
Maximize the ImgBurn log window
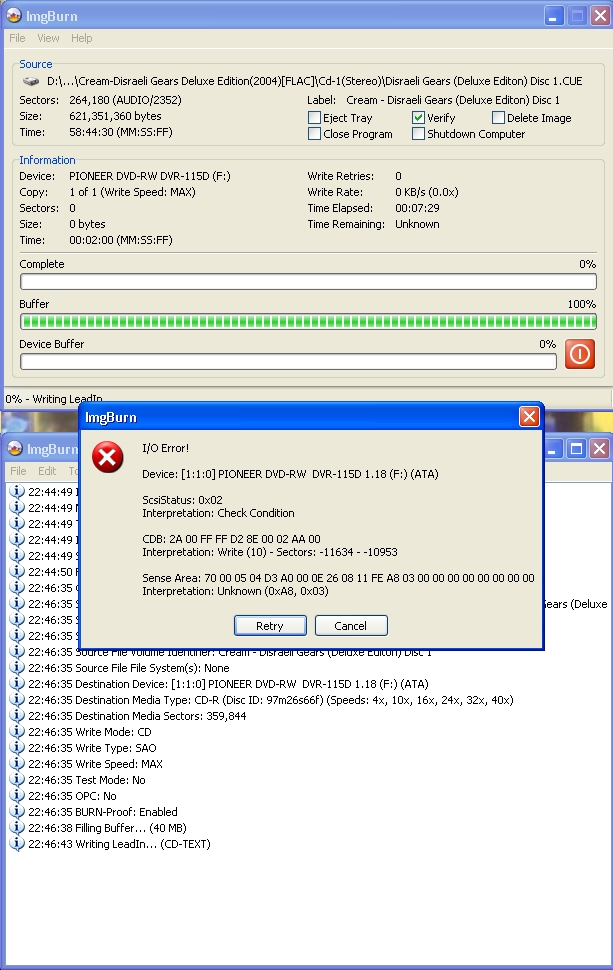[x=577, y=449]
